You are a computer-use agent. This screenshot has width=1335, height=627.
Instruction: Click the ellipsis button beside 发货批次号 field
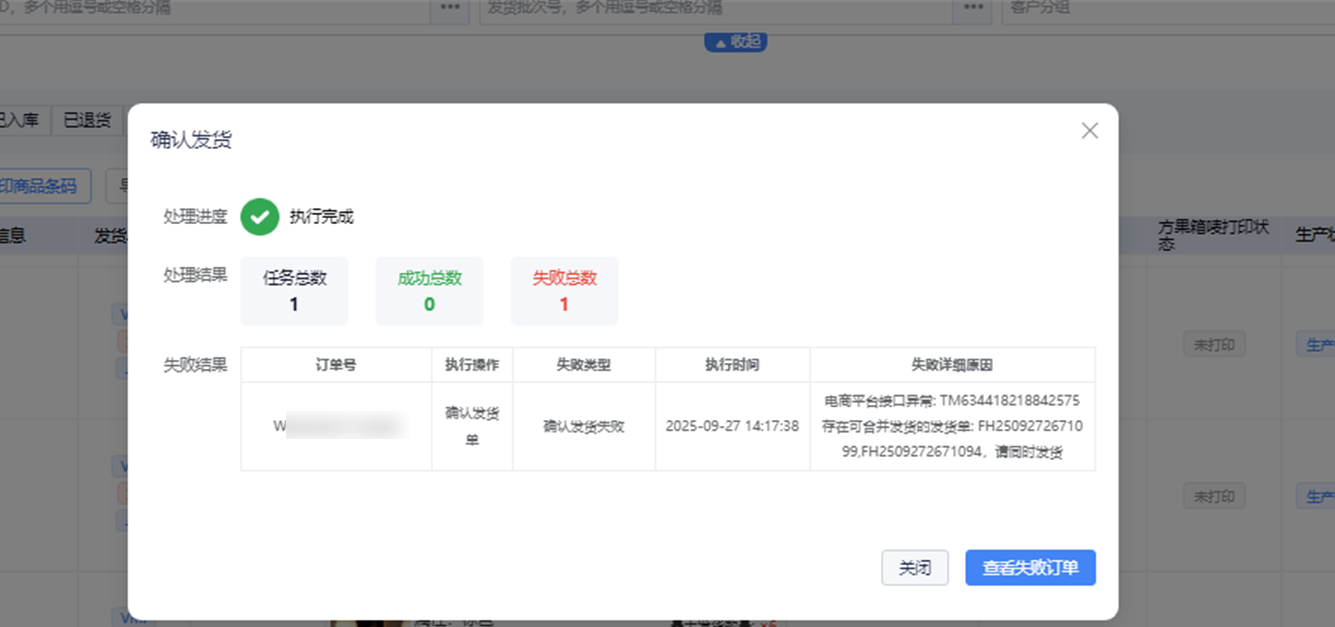pos(971,8)
